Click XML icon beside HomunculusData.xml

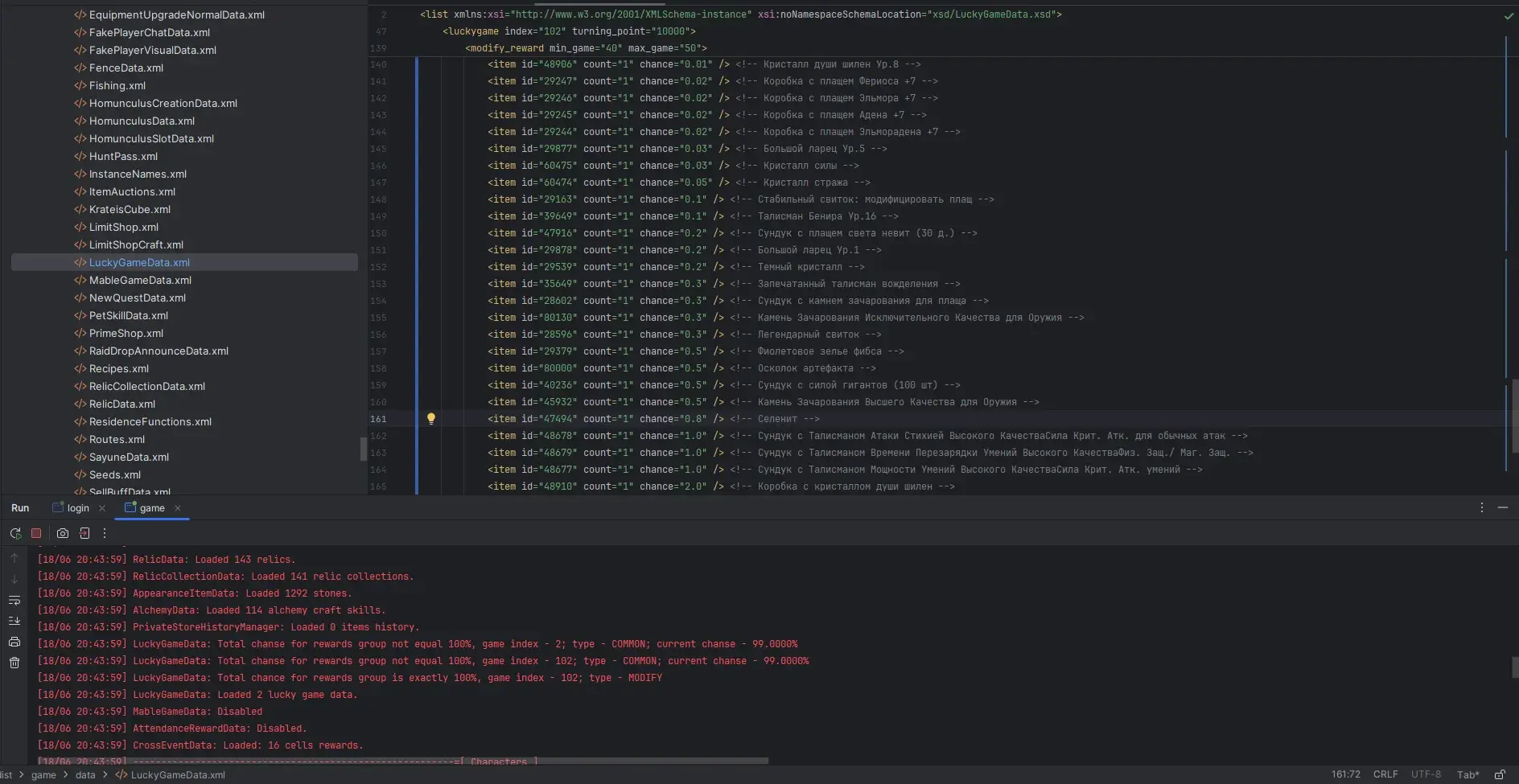80,121
